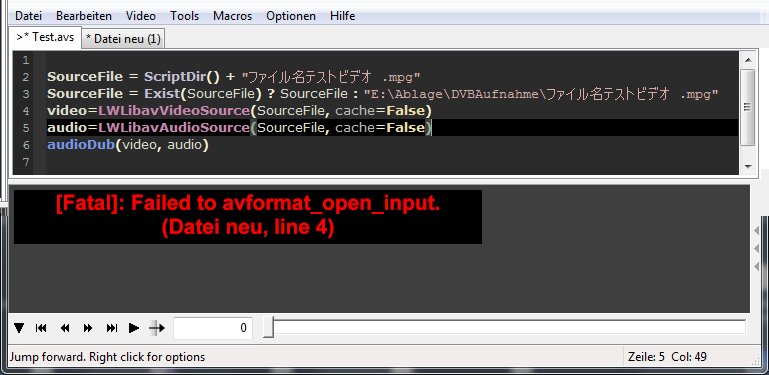Click the play video button

click(x=134, y=328)
